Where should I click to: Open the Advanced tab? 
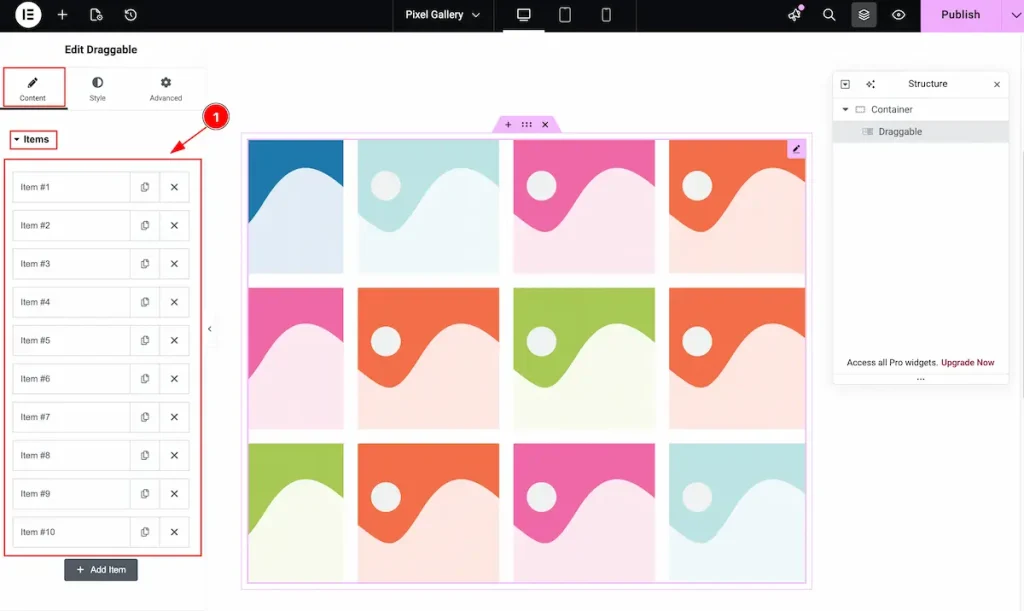(166, 89)
